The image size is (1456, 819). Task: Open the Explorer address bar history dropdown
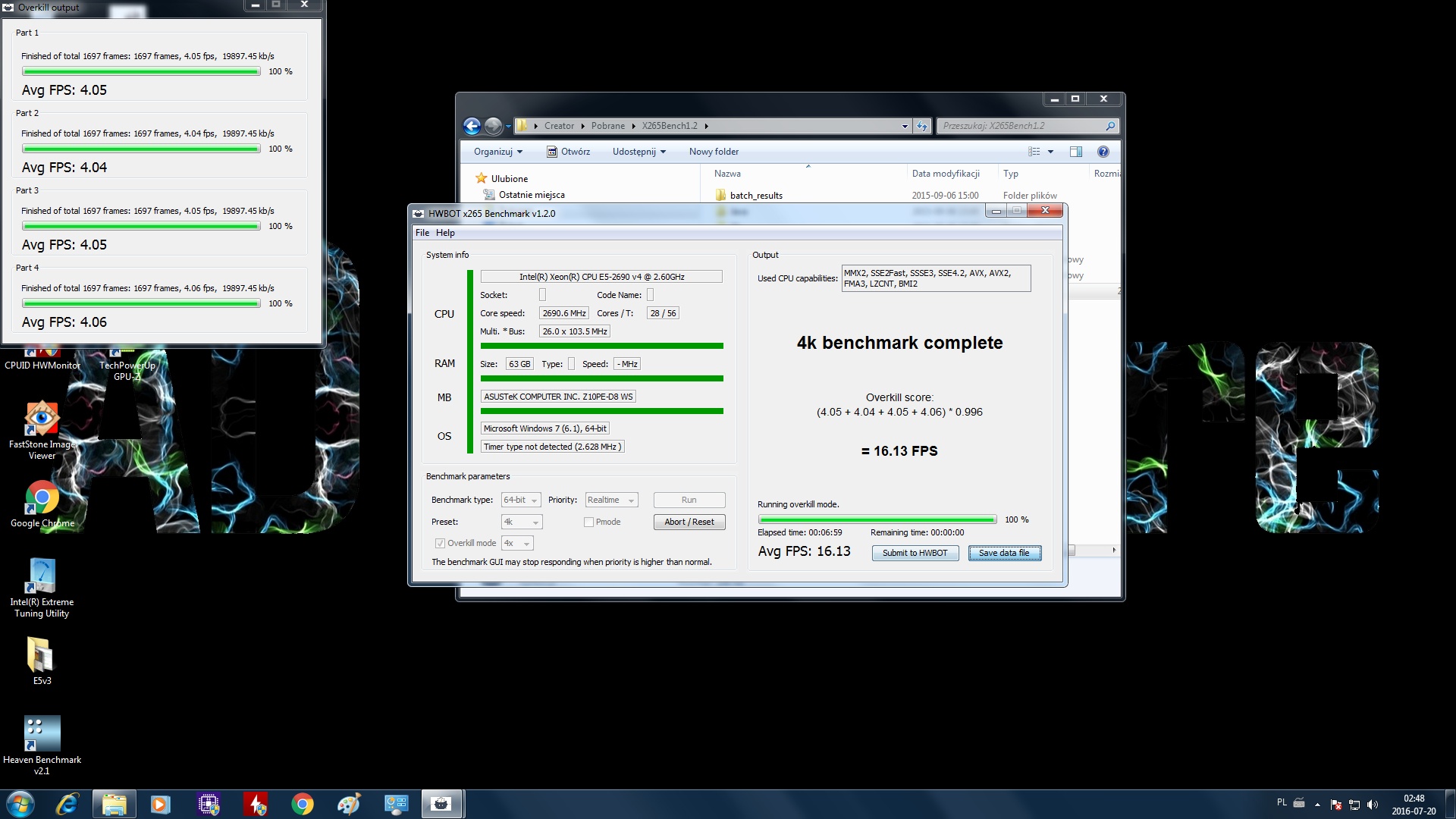point(905,127)
